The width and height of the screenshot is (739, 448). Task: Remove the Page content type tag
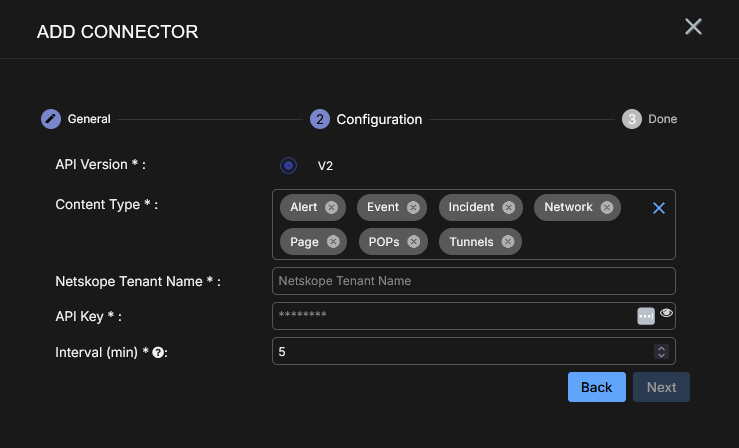(333, 242)
